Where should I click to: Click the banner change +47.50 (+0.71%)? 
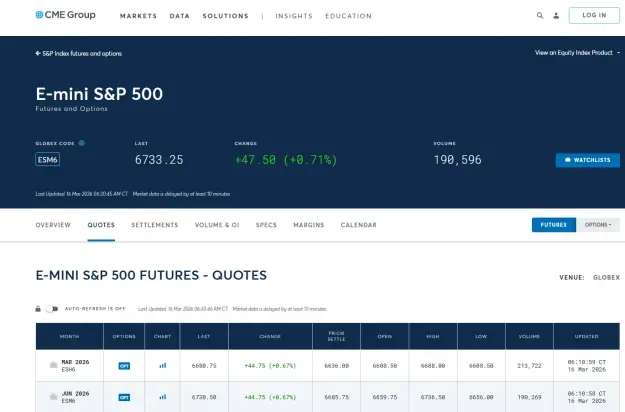tap(286, 160)
